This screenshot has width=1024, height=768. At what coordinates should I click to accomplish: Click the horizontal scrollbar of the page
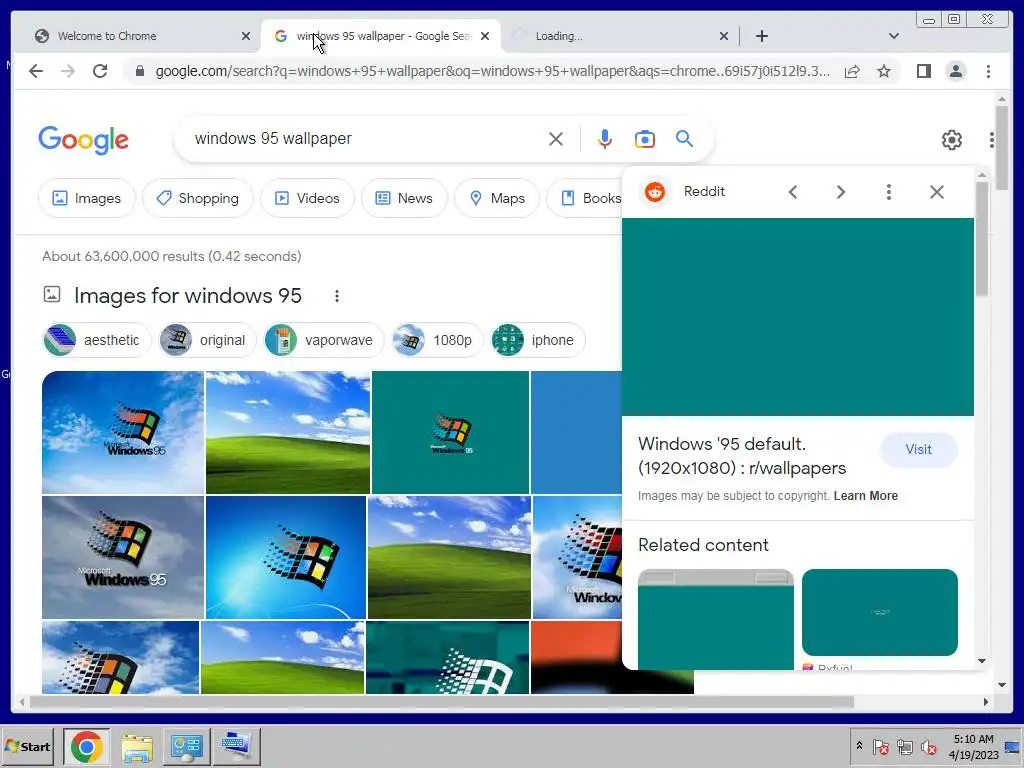pyautogui.click(x=441, y=702)
